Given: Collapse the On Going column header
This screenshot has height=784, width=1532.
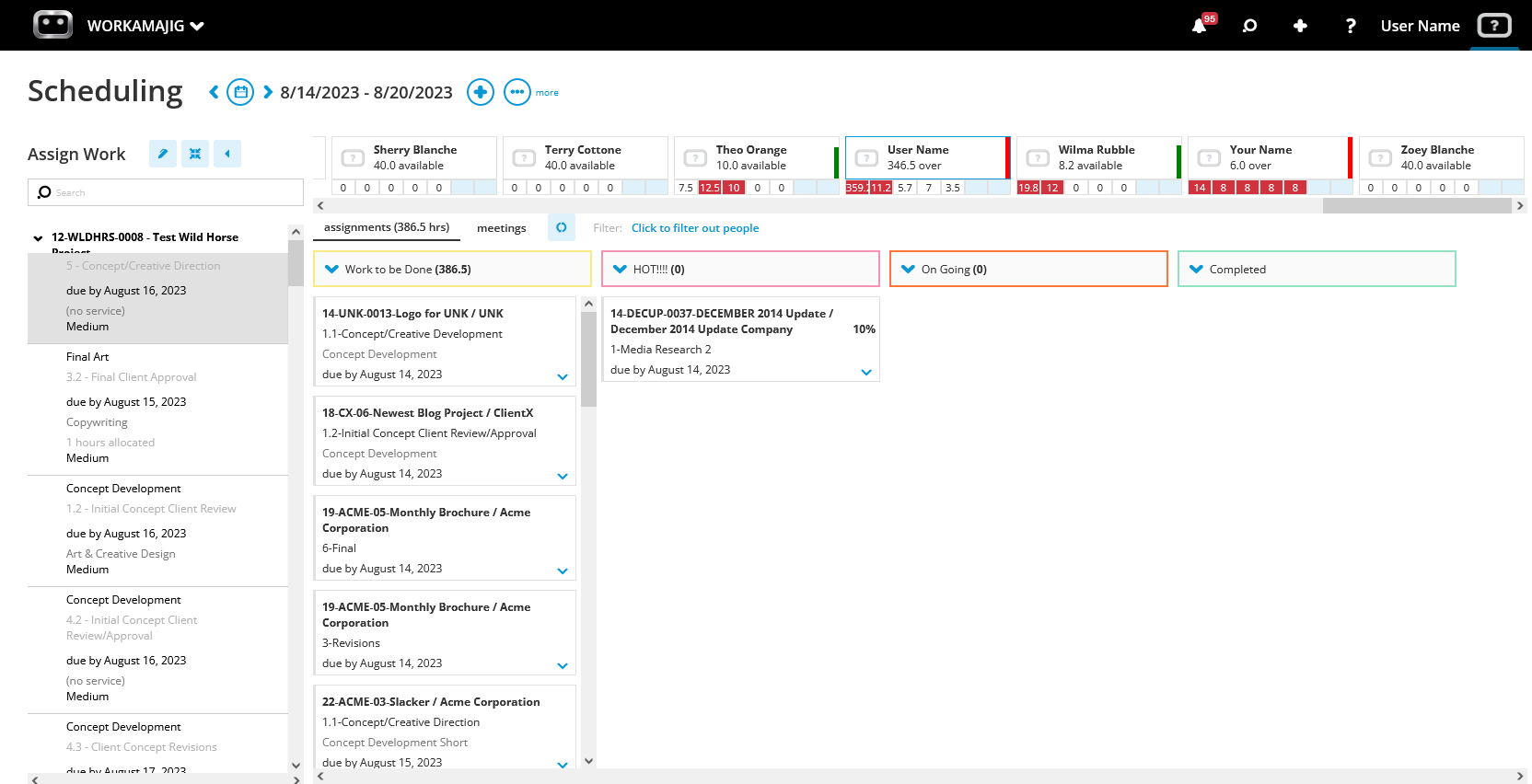Looking at the screenshot, I should point(909,270).
